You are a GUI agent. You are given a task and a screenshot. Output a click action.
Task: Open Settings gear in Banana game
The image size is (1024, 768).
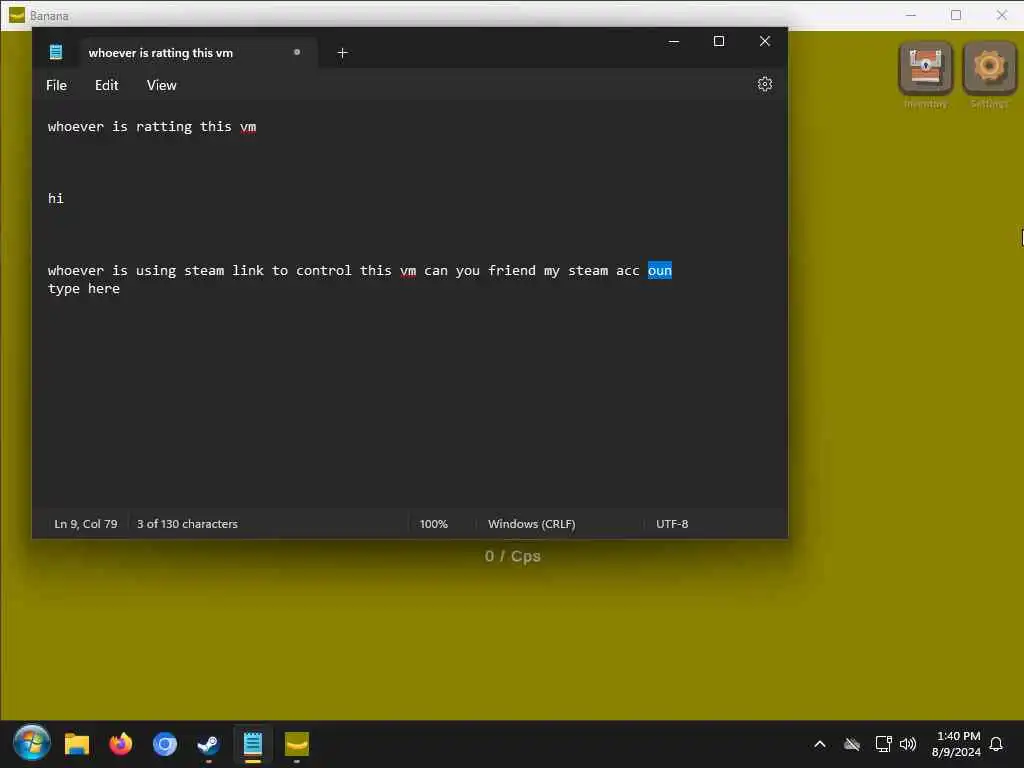pos(989,67)
